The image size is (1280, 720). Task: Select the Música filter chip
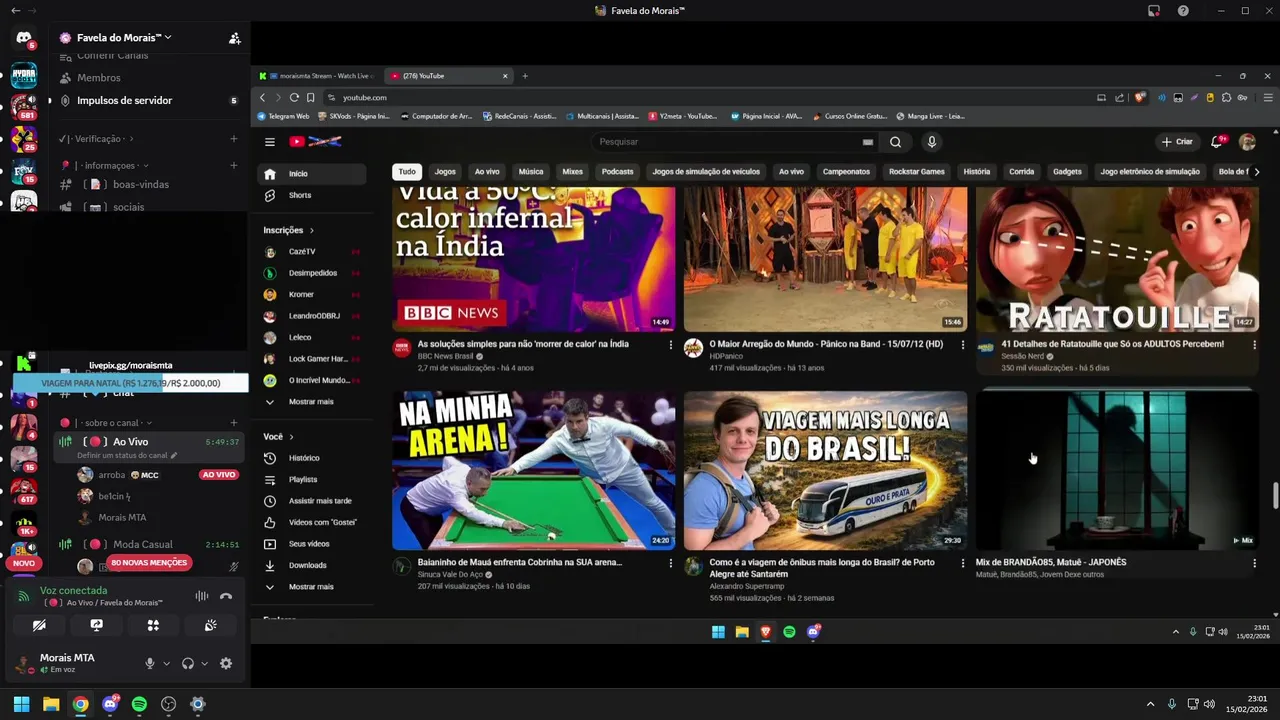[531, 172]
